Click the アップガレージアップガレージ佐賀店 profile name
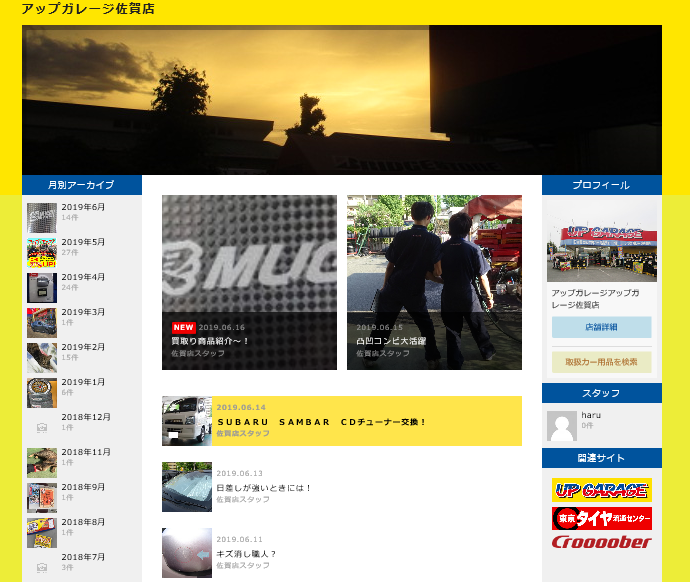 coord(595,299)
